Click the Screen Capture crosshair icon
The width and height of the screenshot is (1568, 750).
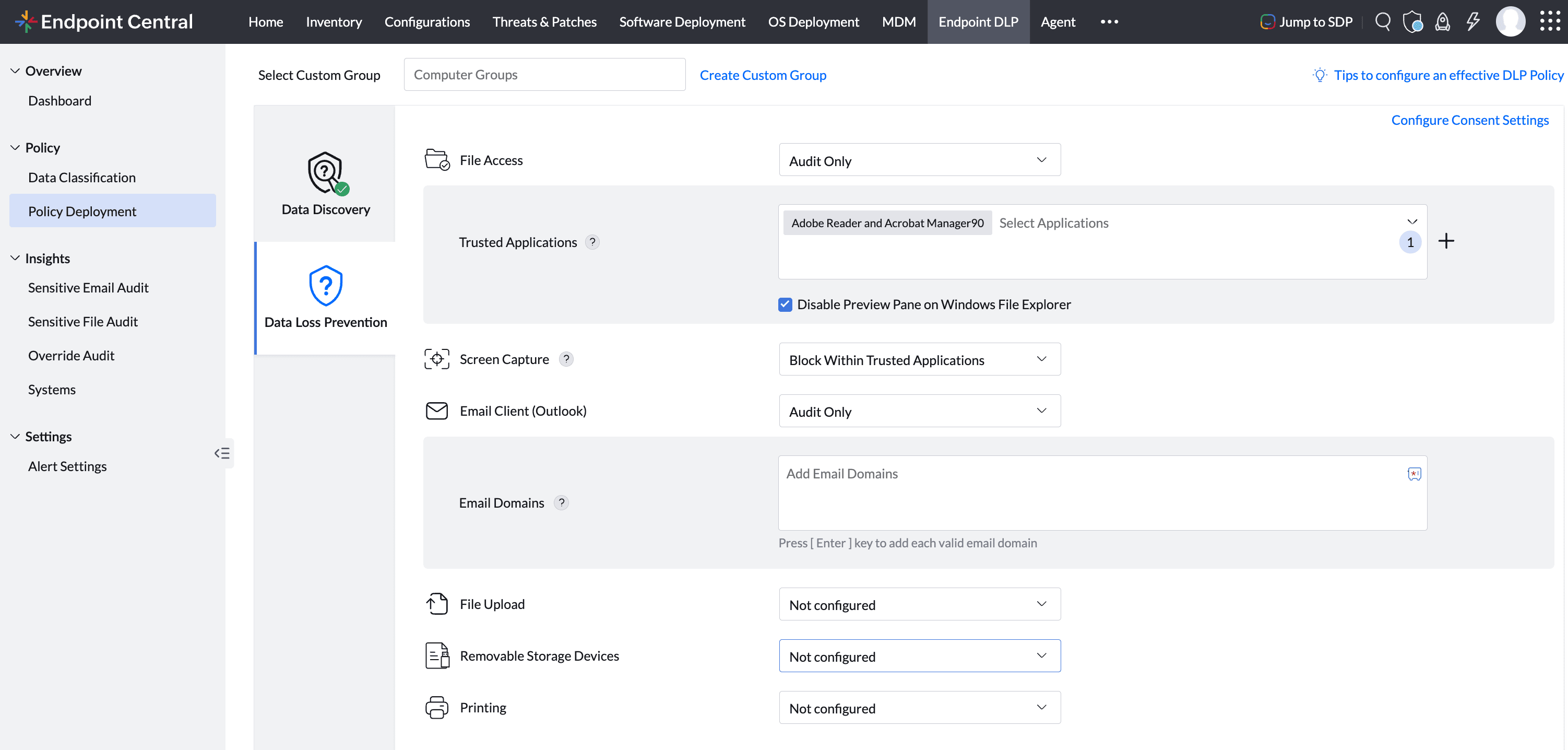pyautogui.click(x=436, y=359)
